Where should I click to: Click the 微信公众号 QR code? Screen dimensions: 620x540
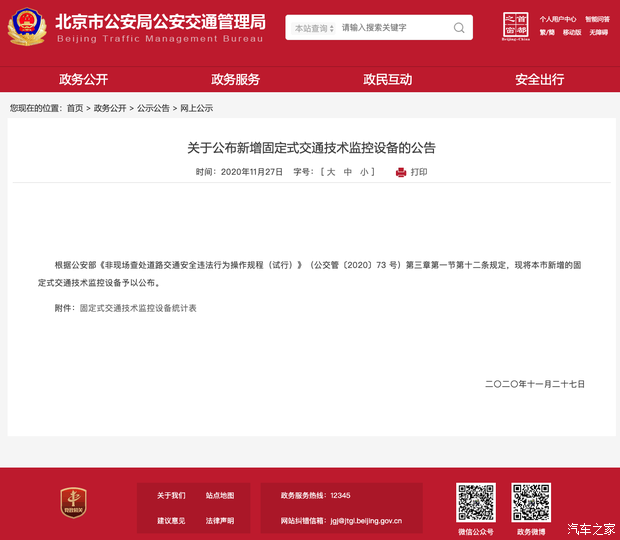476,502
